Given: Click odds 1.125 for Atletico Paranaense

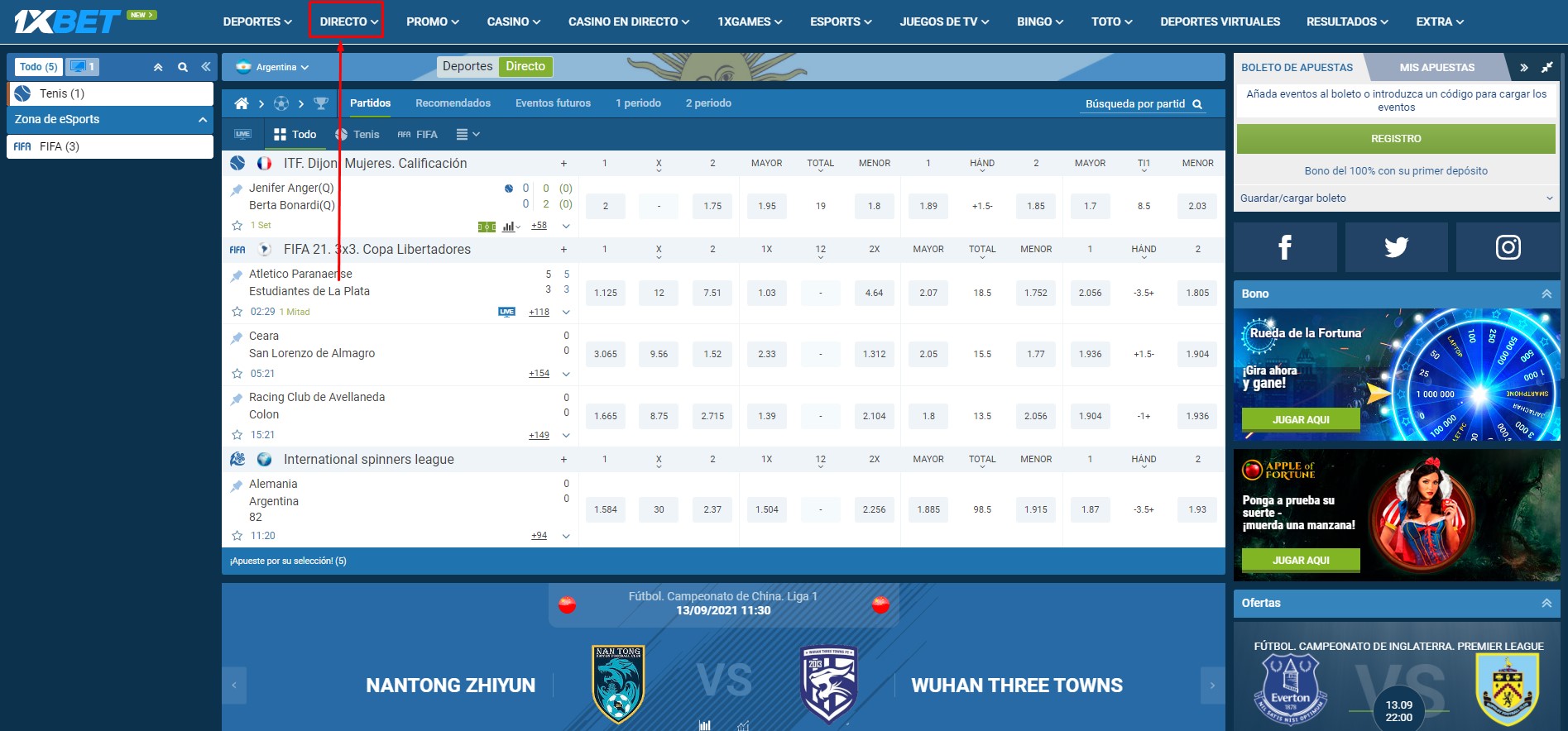Looking at the screenshot, I should coord(606,293).
